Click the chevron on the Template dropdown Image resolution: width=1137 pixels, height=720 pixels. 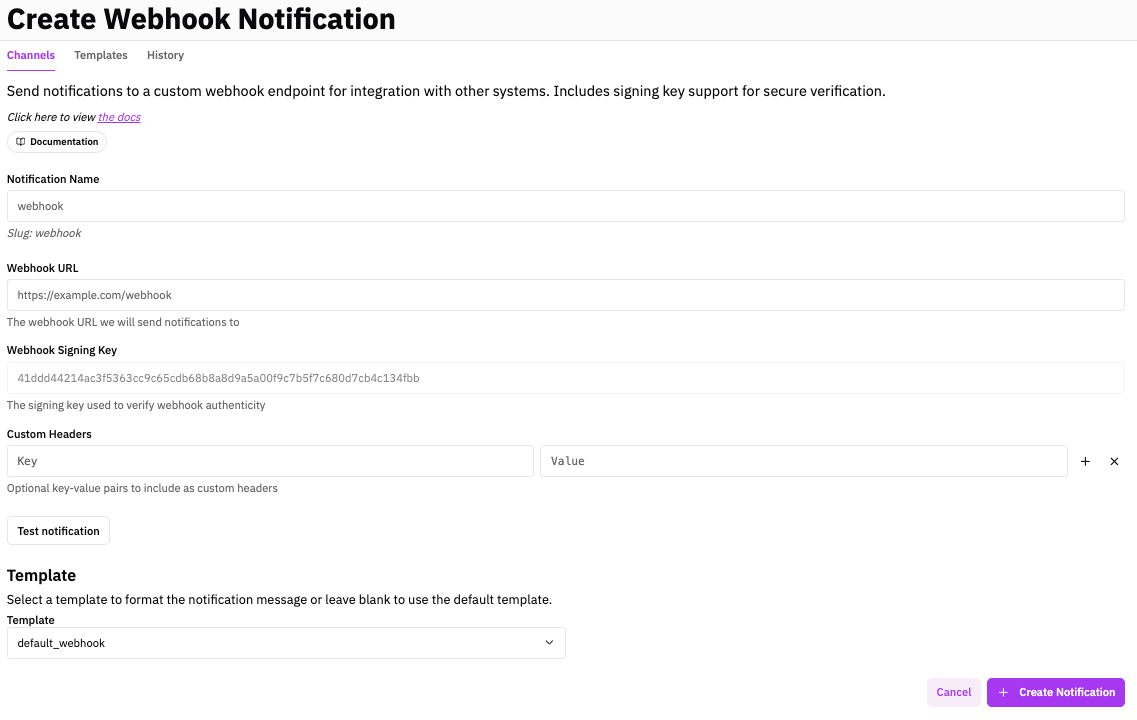pos(549,642)
